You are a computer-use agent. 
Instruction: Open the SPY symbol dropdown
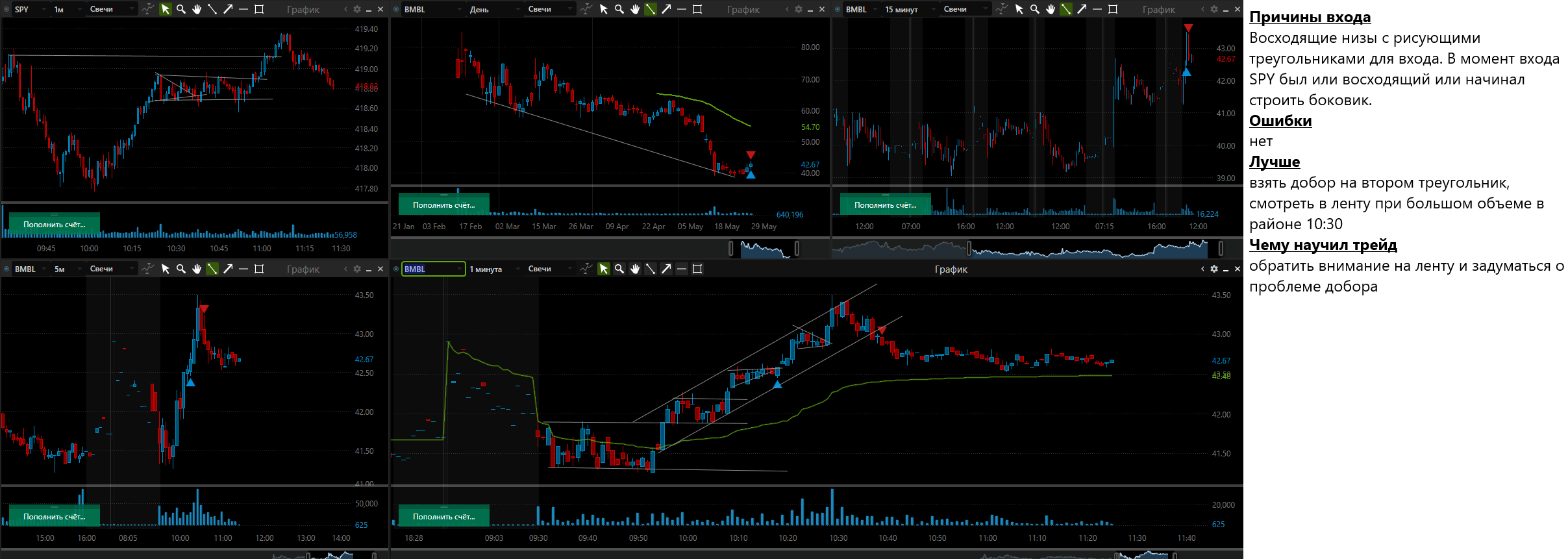click(x=31, y=9)
